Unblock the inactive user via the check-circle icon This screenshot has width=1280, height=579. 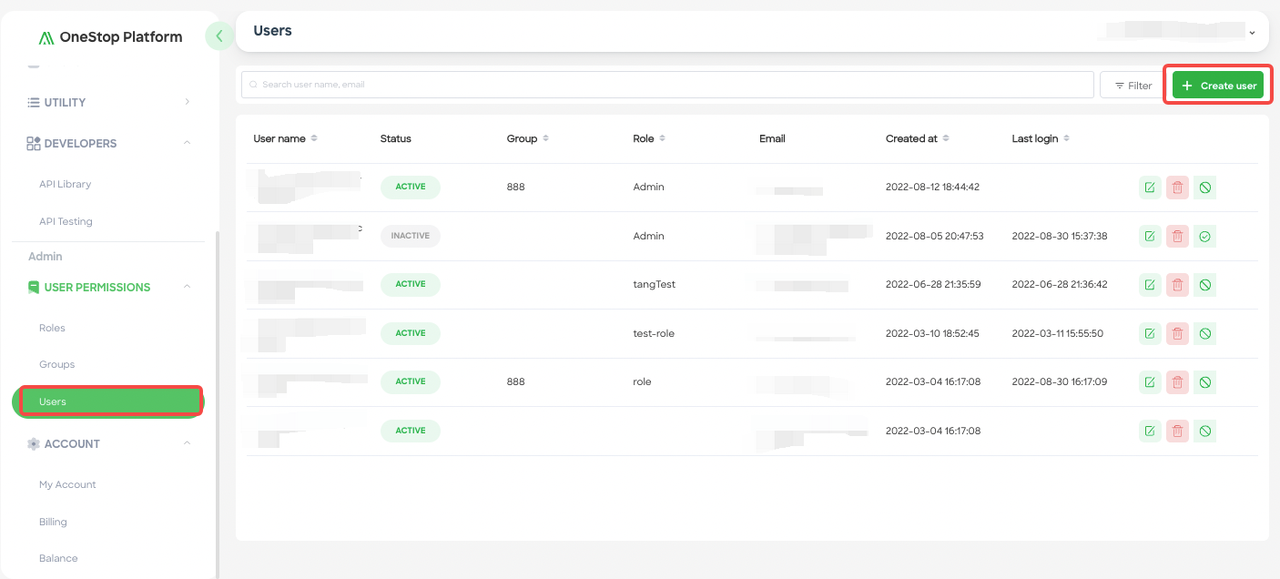coord(1205,236)
